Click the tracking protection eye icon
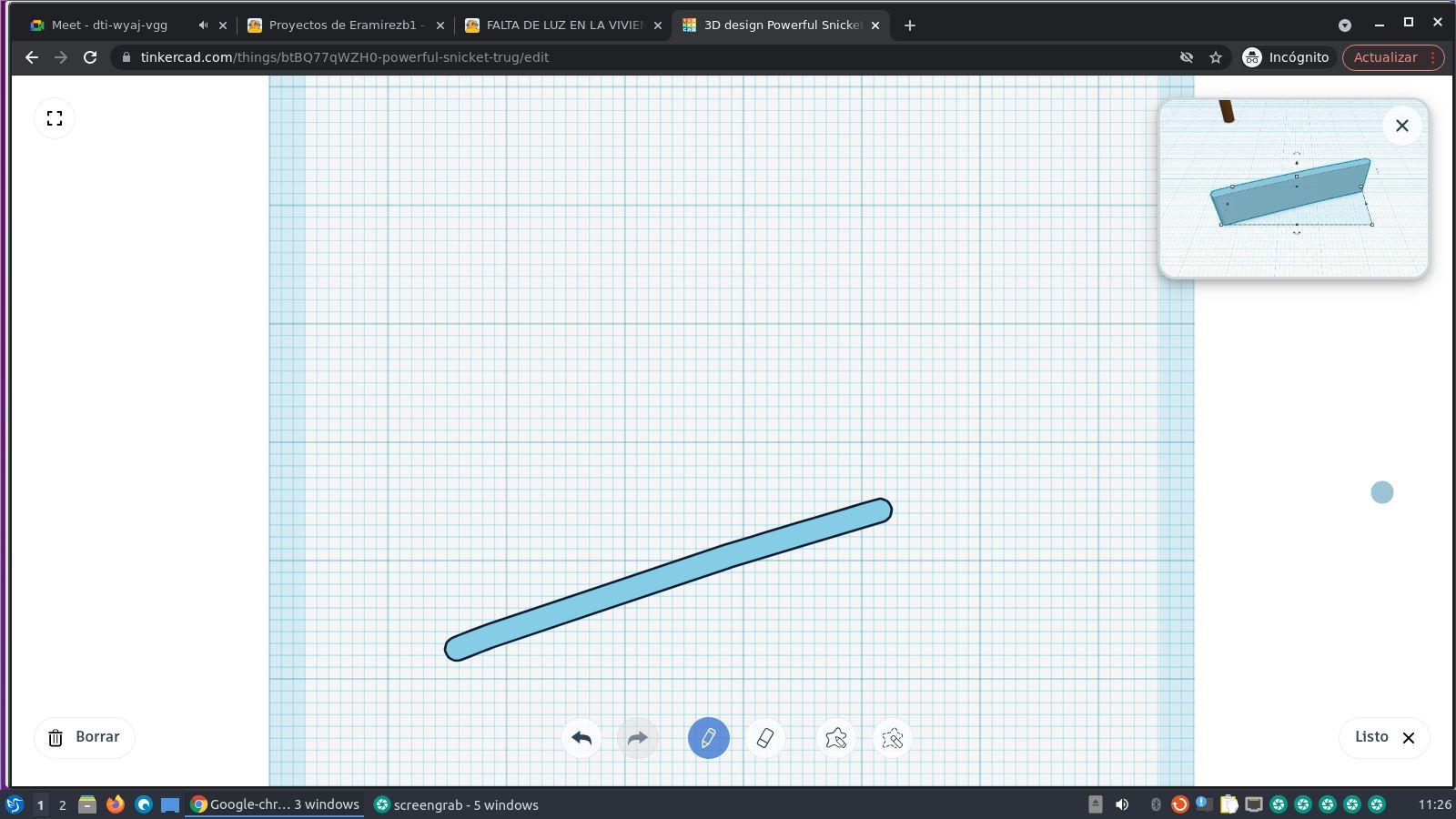 [1187, 57]
